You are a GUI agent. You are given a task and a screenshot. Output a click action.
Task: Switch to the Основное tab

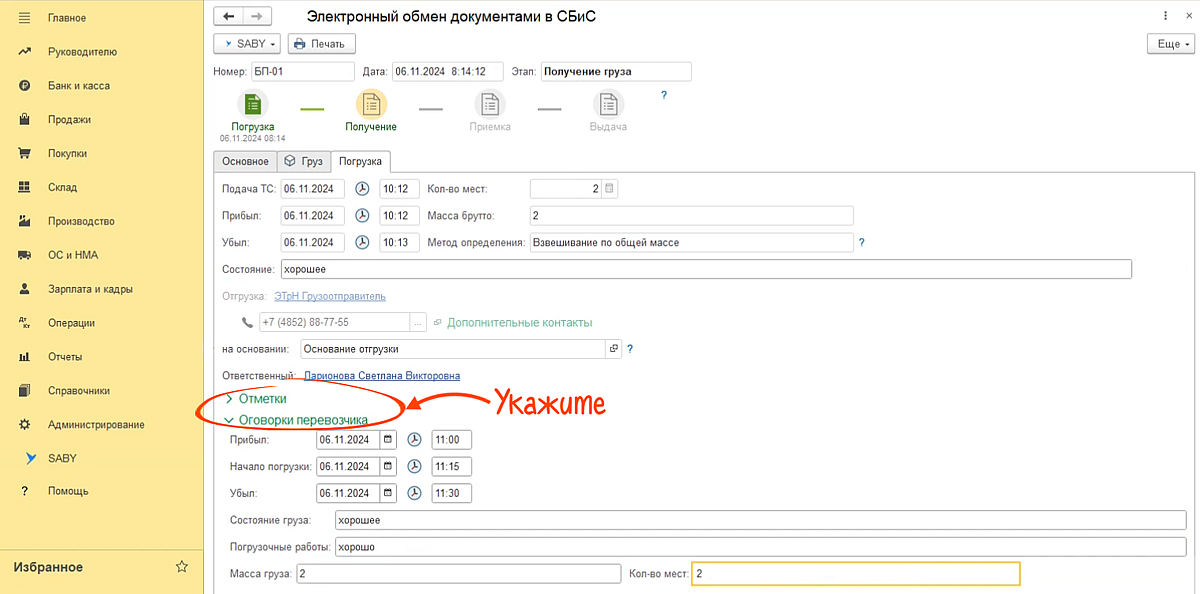(x=245, y=161)
